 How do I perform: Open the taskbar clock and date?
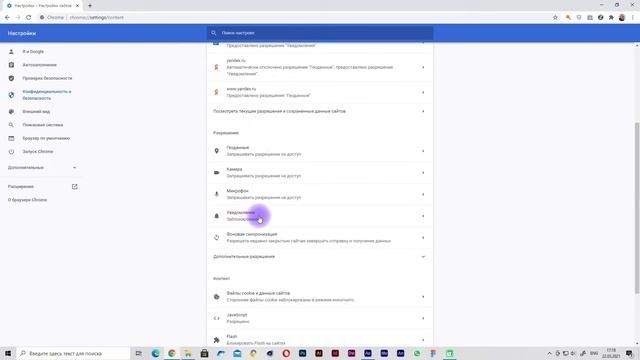tap(611, 353)
